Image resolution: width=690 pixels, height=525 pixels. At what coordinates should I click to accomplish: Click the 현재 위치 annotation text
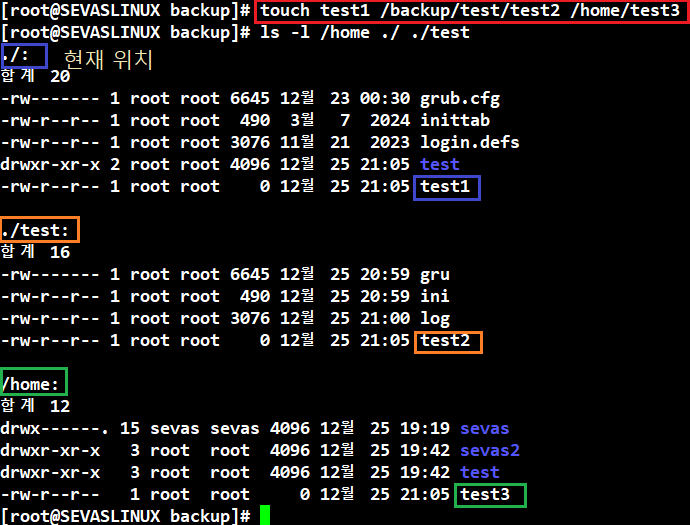tap(108, 59)
